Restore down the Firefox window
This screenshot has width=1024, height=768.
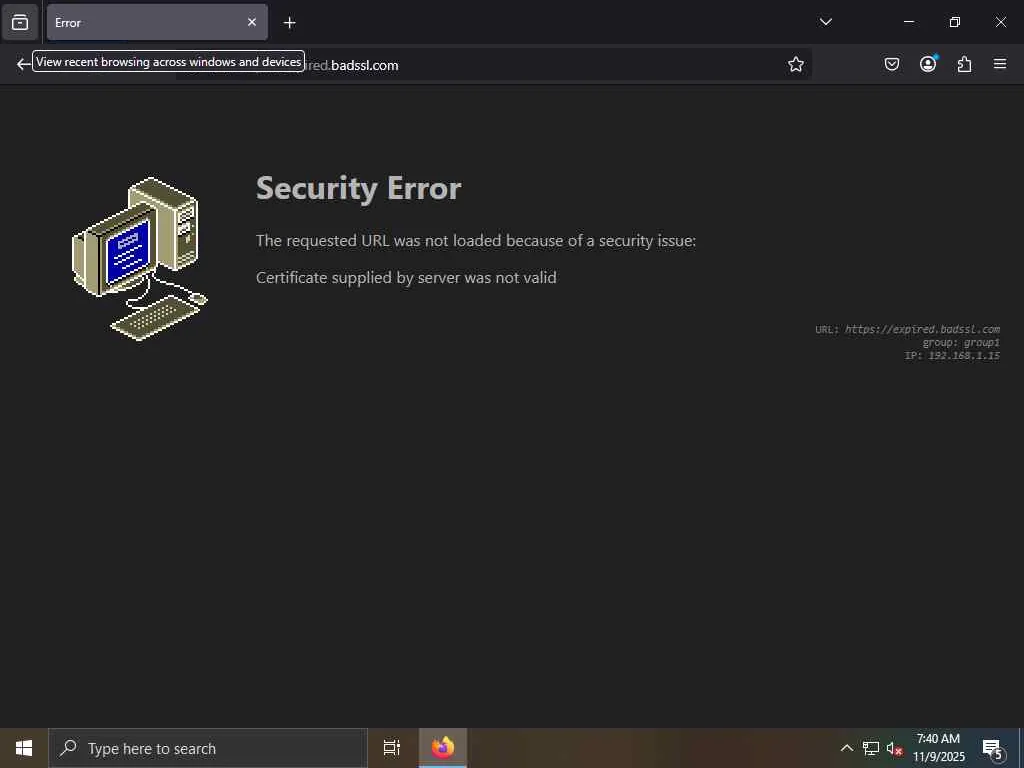click(955, 22)
